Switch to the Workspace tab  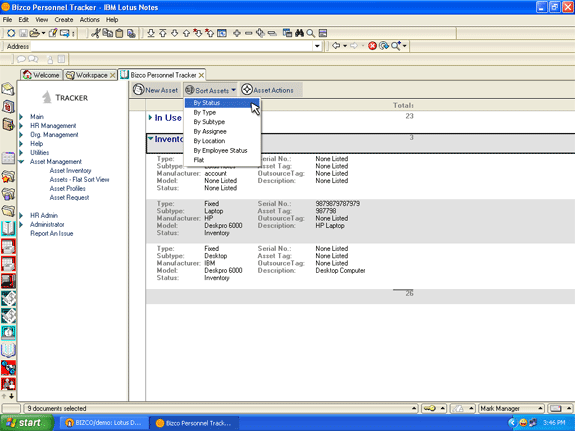coord(90,75)
